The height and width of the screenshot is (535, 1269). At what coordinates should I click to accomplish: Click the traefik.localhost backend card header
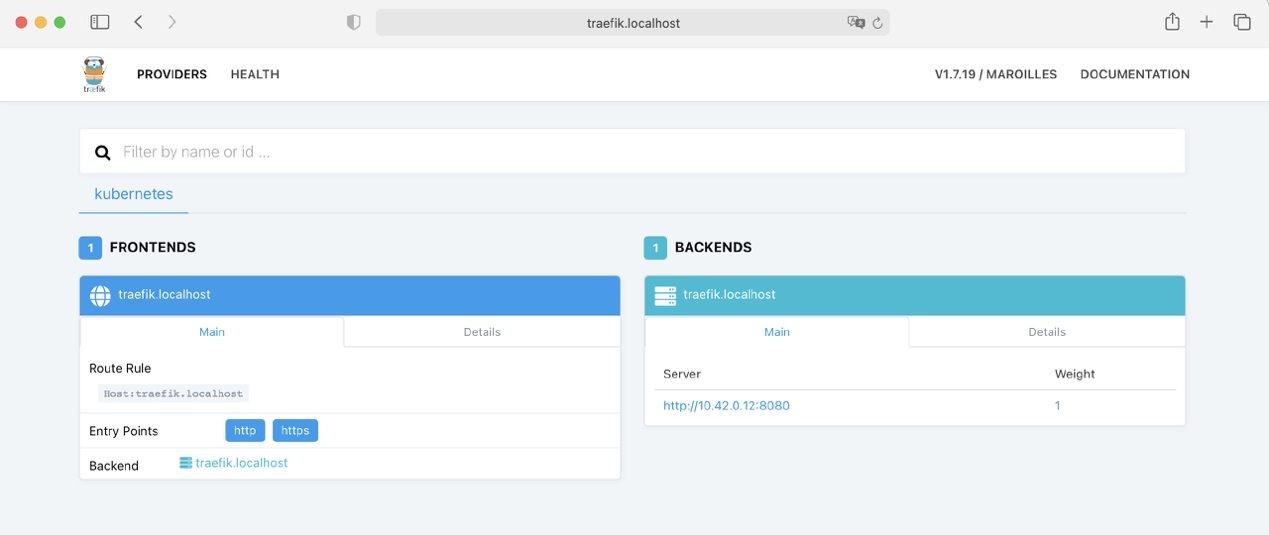[x=915, y=296]
